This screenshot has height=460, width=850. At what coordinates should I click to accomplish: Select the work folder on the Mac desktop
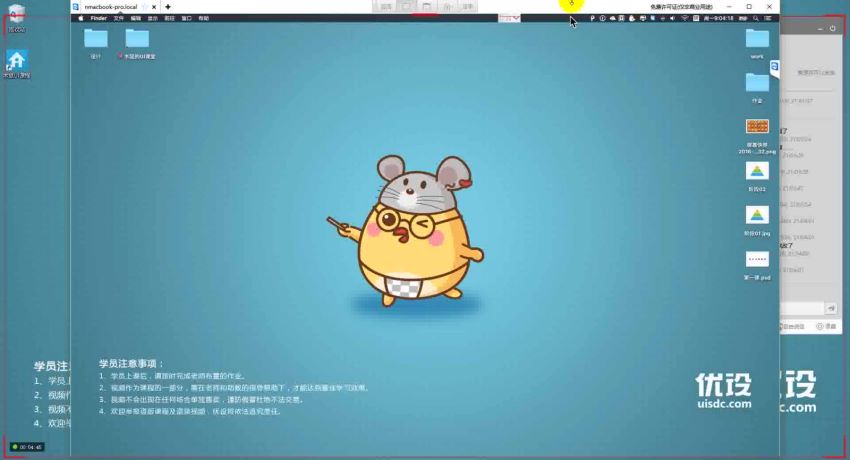coord(757,43)
